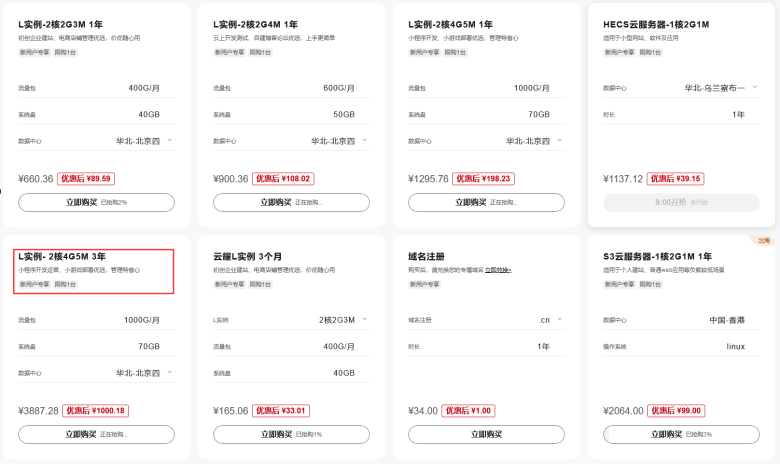Click 立即购买 for L实例-2核4G5M 3年

point(97,434)
